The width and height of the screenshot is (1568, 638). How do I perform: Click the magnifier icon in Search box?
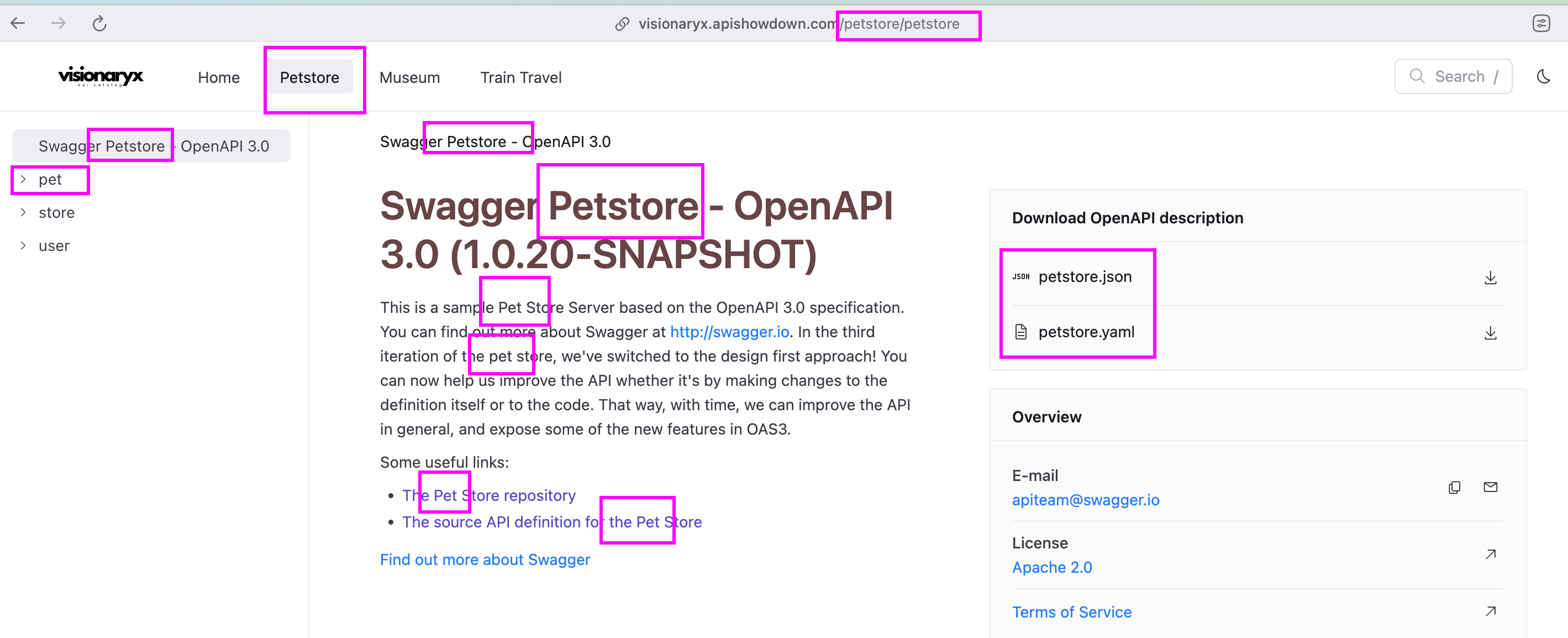1417,76
